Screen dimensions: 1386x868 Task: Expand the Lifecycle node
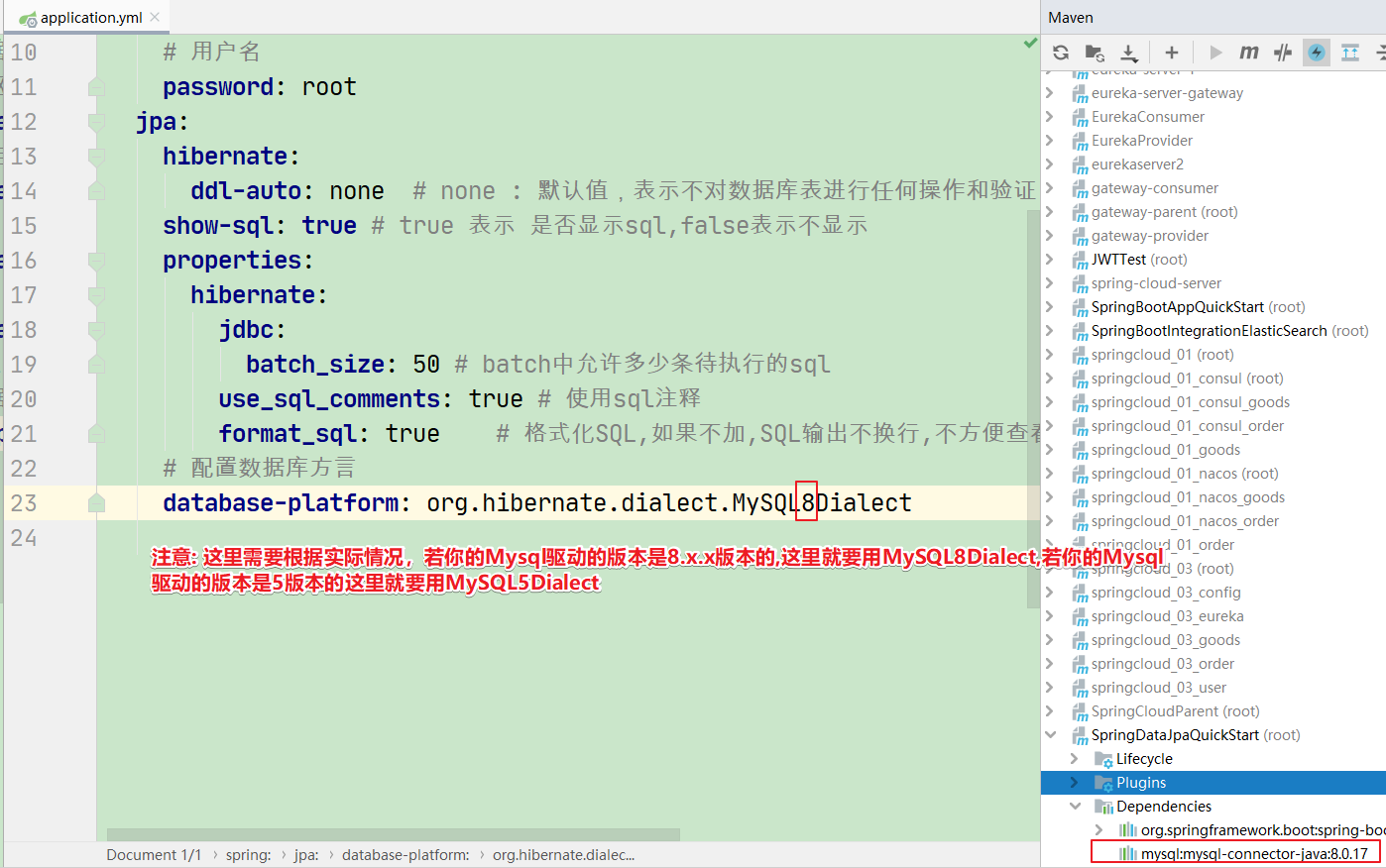(x=1076, y=758)
